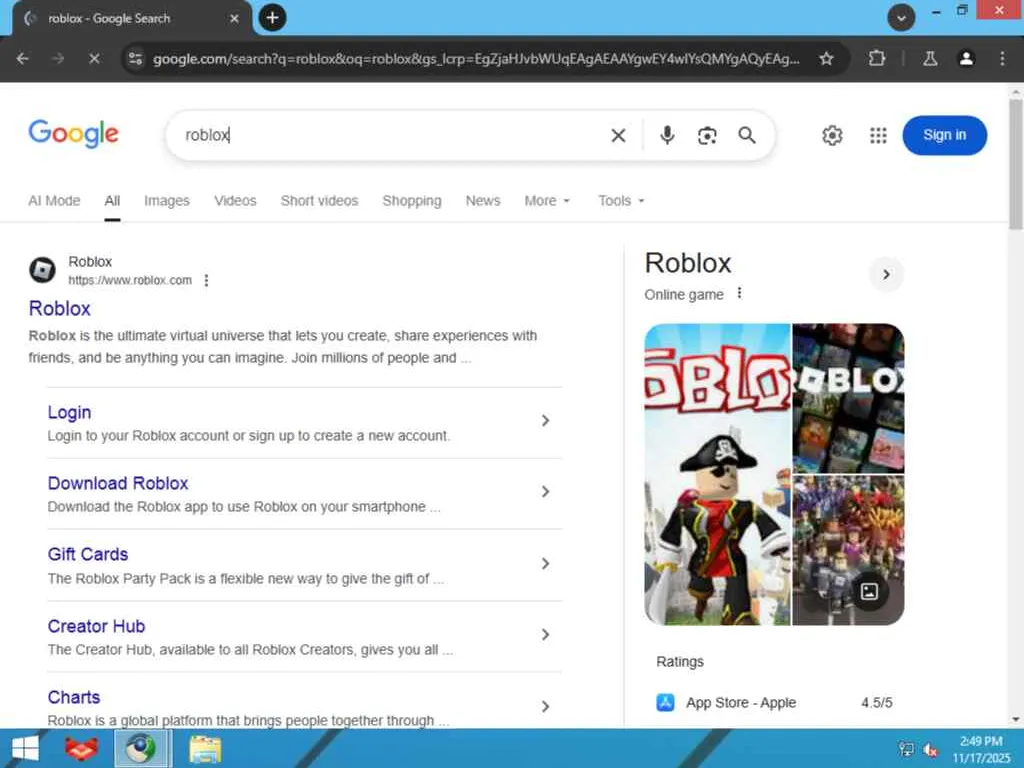This screenshot has width=1024, height=768.
Task: Focus the Google search input field
Action: click(392, 135)
